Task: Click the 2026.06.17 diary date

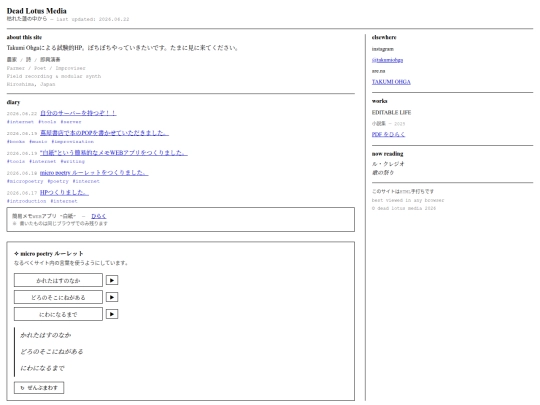Action: [x=22, y=193]
